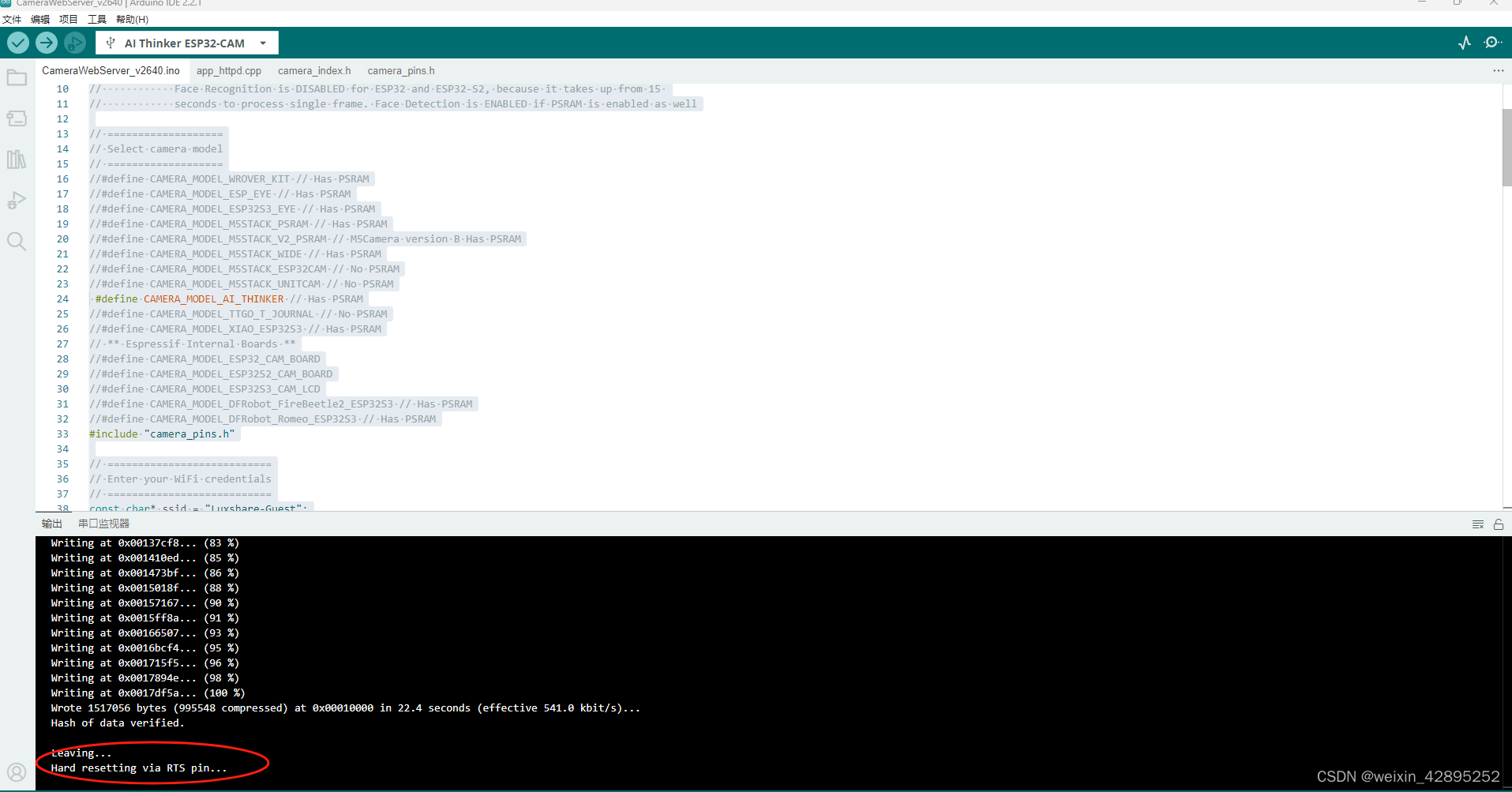Click the Verify (compile) sketch icon
The height and width of the screenshot is (792, 1512).
tap(17, 43)
